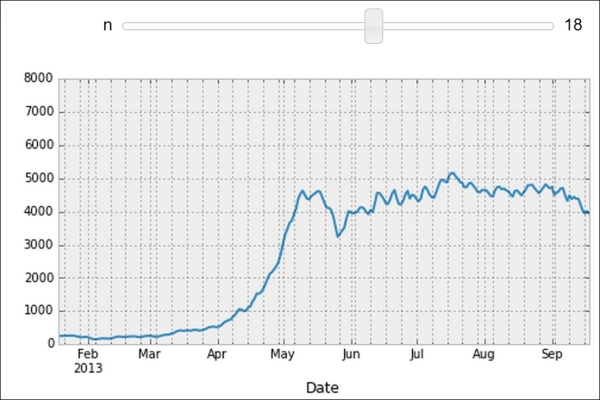Image resolution: width=600 pixels, height=400 pixels.
Task: Select the 1000 y-axis tick label
Action: point(39,311)
